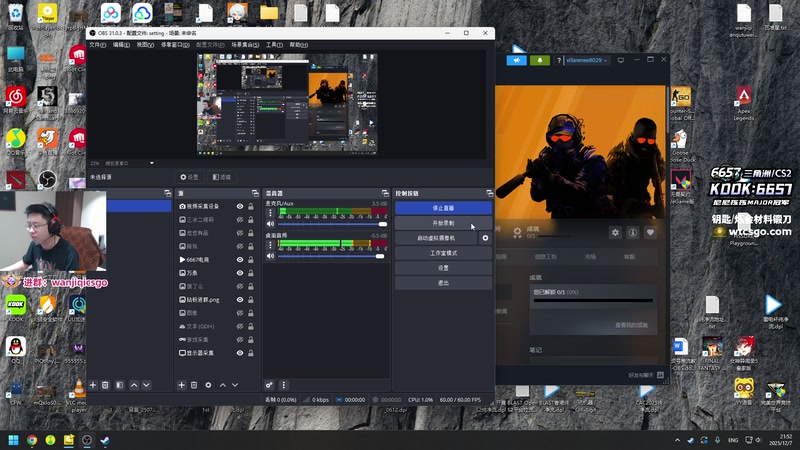The height and width of the screenshot is (450, 800).
Task: Move source up in the sources list
Action: 223,385
